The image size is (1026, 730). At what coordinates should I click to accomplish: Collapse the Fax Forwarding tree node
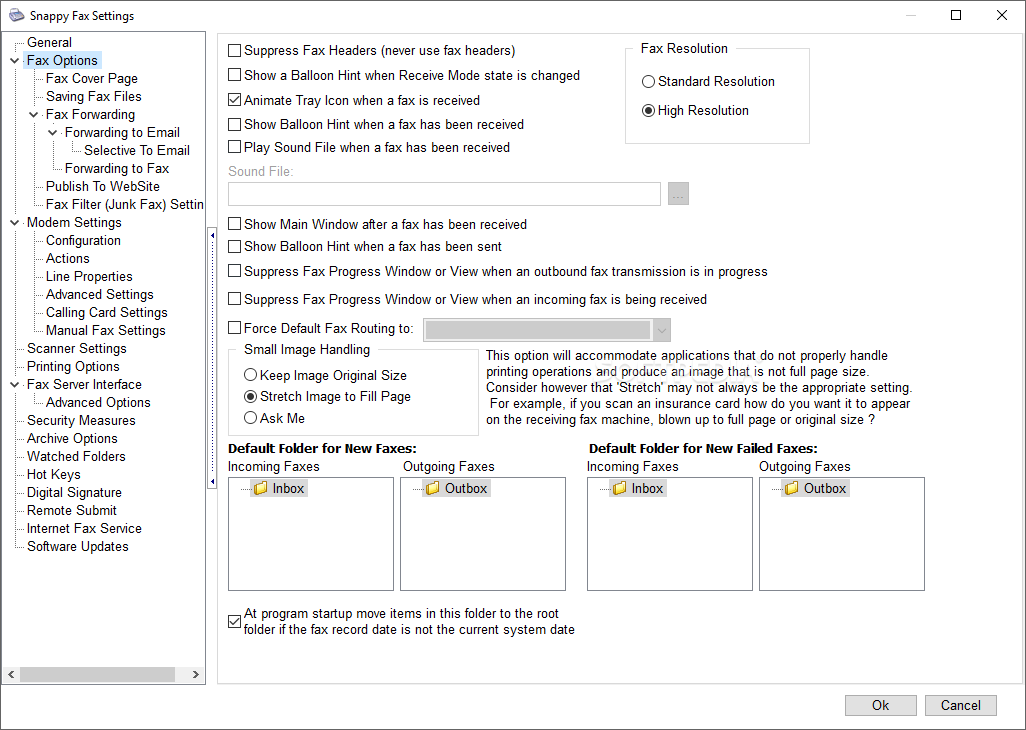click(34, 114)
